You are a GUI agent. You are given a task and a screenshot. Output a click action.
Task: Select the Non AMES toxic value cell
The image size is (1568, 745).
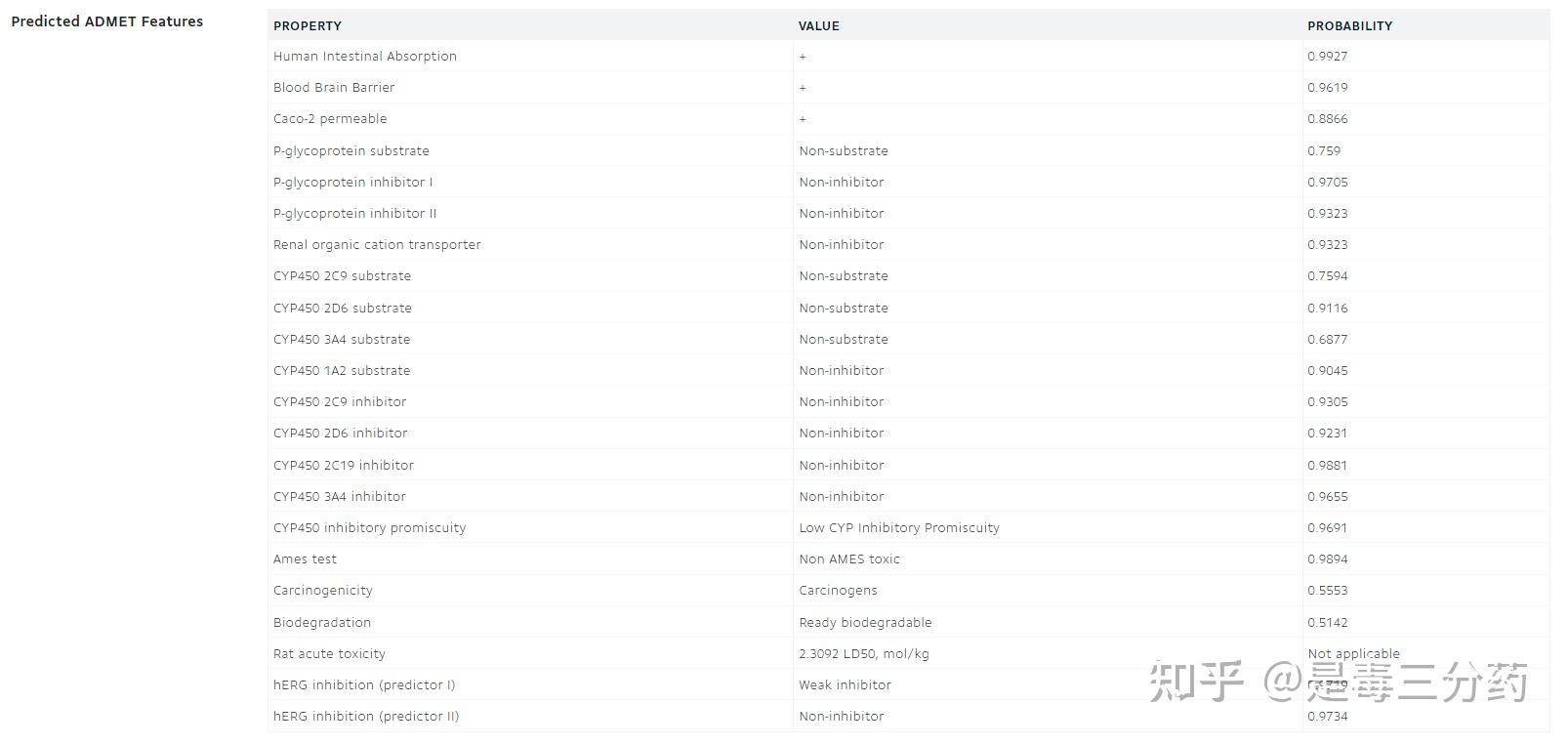point(848,559)
